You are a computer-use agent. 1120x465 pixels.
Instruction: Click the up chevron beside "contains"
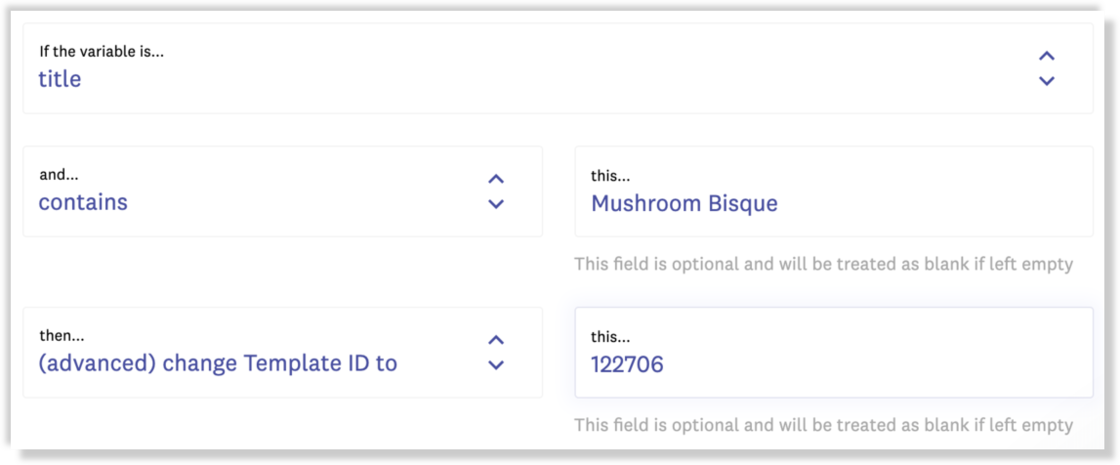tap(496, 179)
